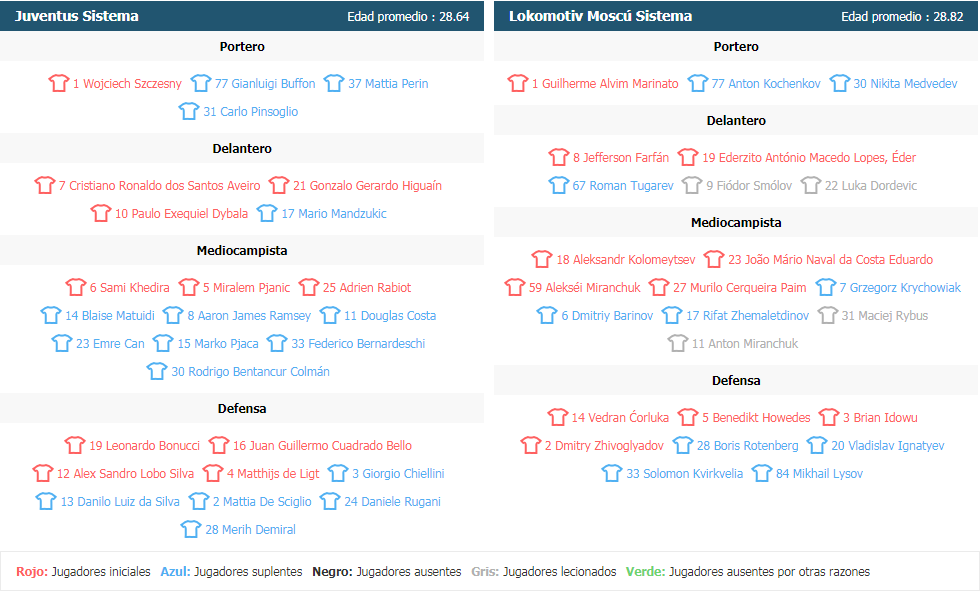This screenshot has width=980, height=592.
Task: Open the 30 Rodrigo Bentancur Colmán link
Action: [251, 372]
